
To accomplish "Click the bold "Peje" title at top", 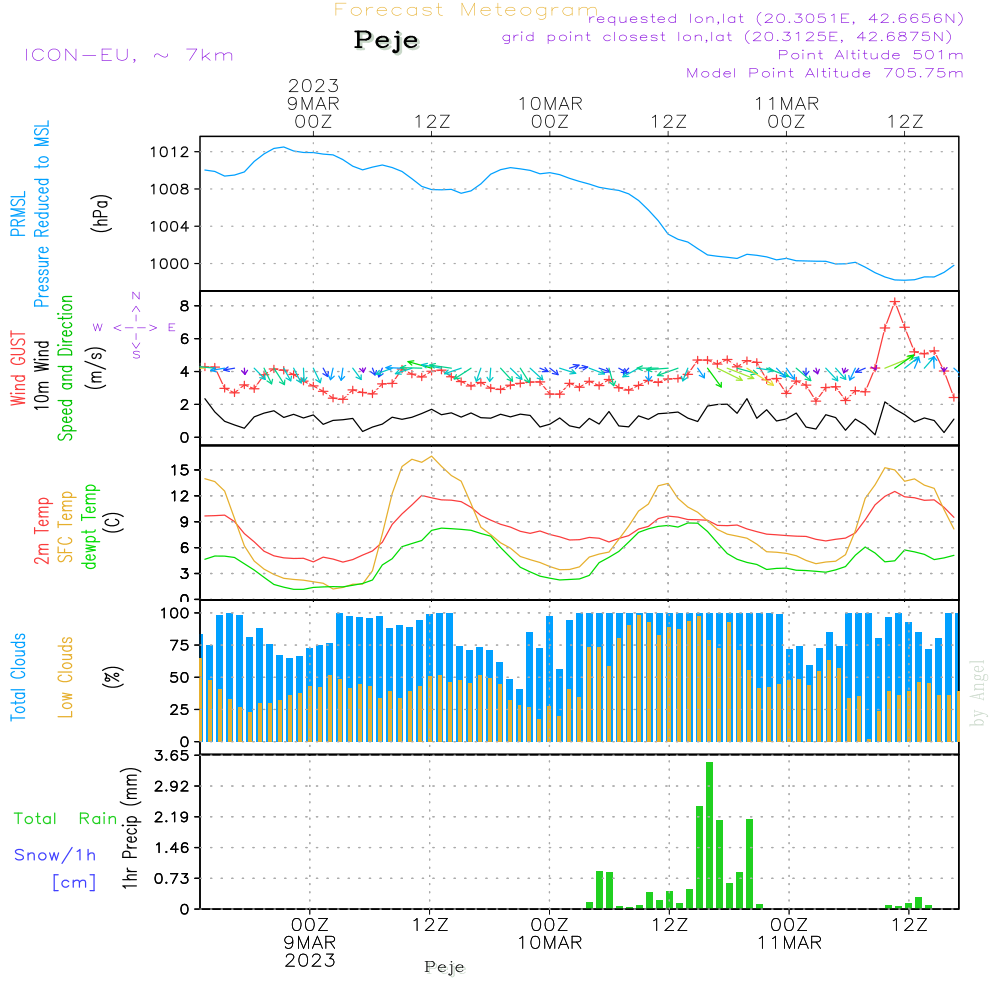I will click(386, 41).
